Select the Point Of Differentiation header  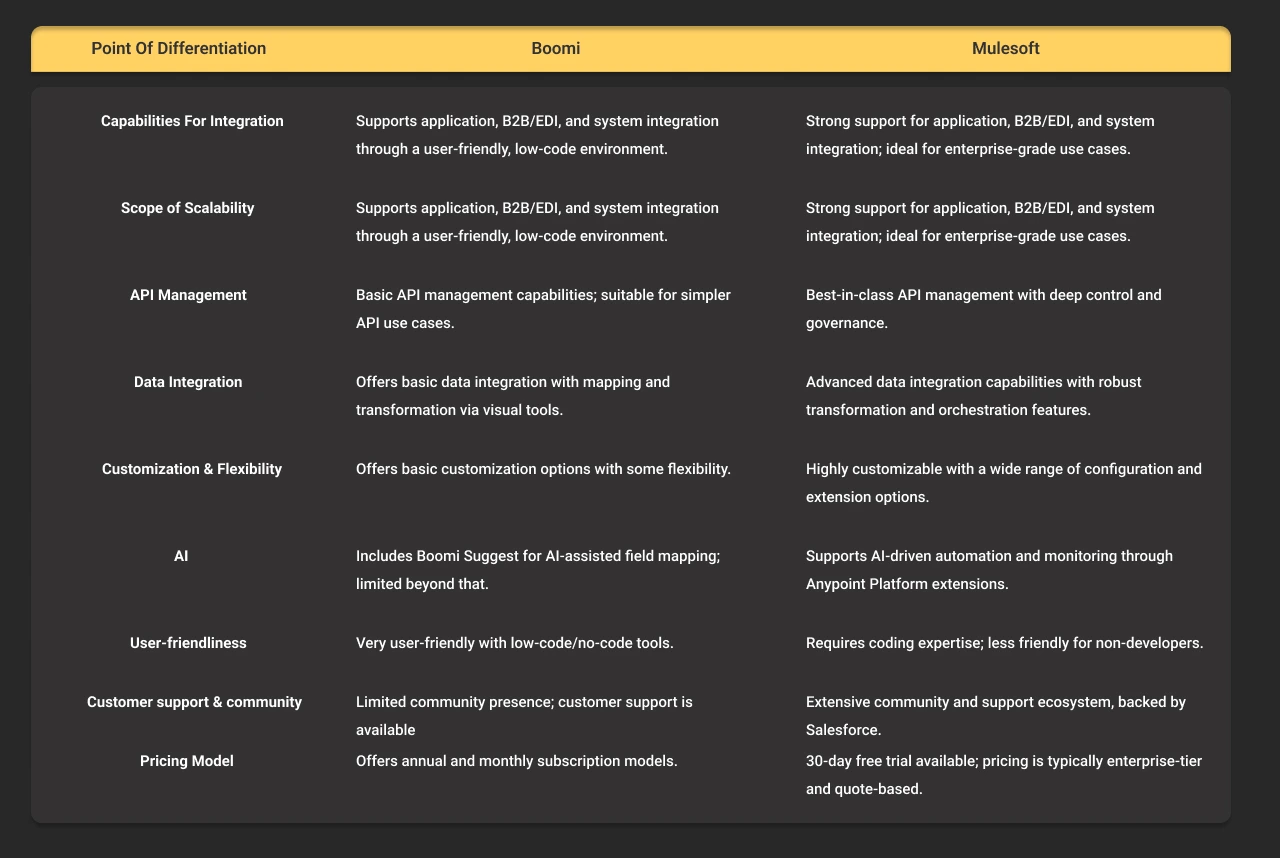178,48
